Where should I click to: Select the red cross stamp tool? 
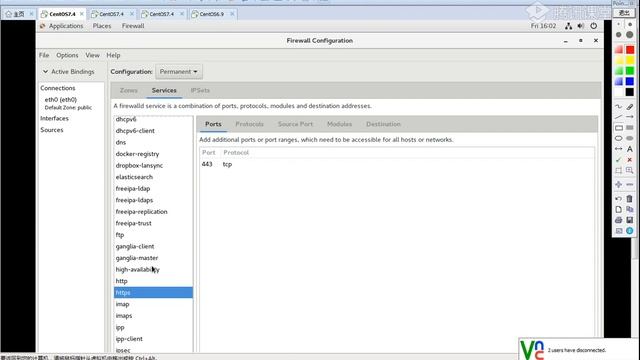(x=630, y=160)
